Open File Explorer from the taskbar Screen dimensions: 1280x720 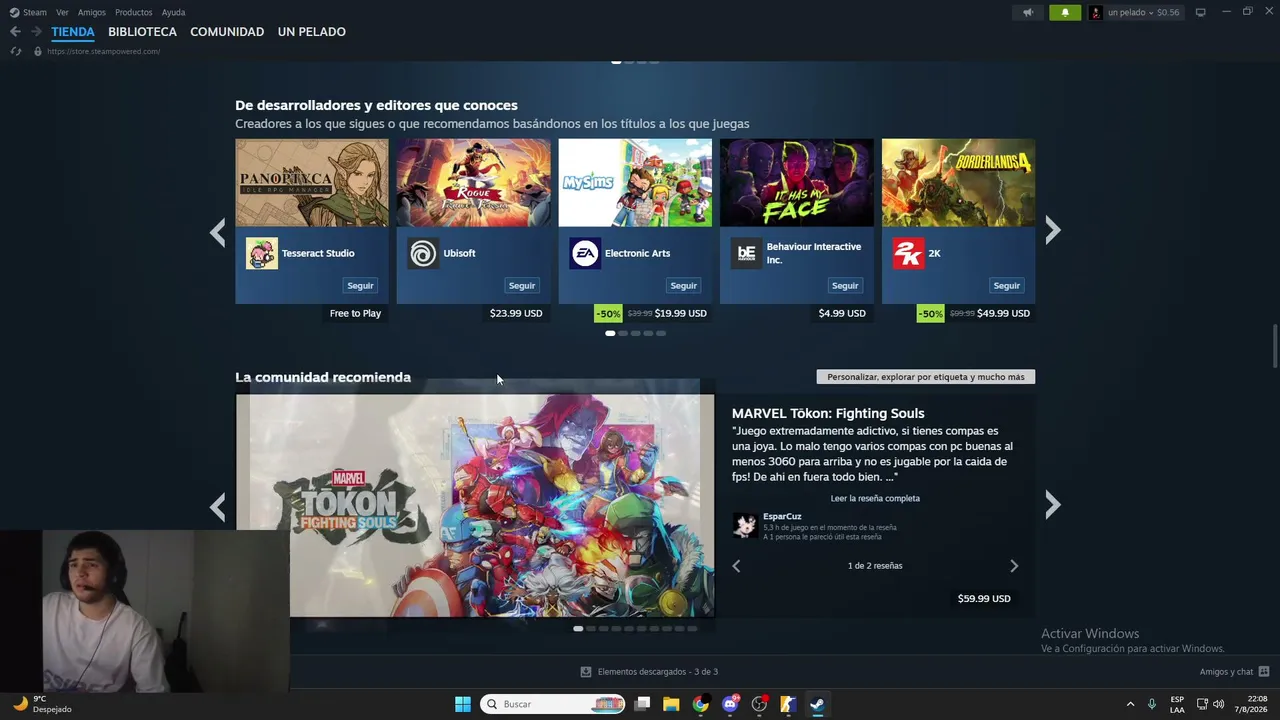coord(671,704)
